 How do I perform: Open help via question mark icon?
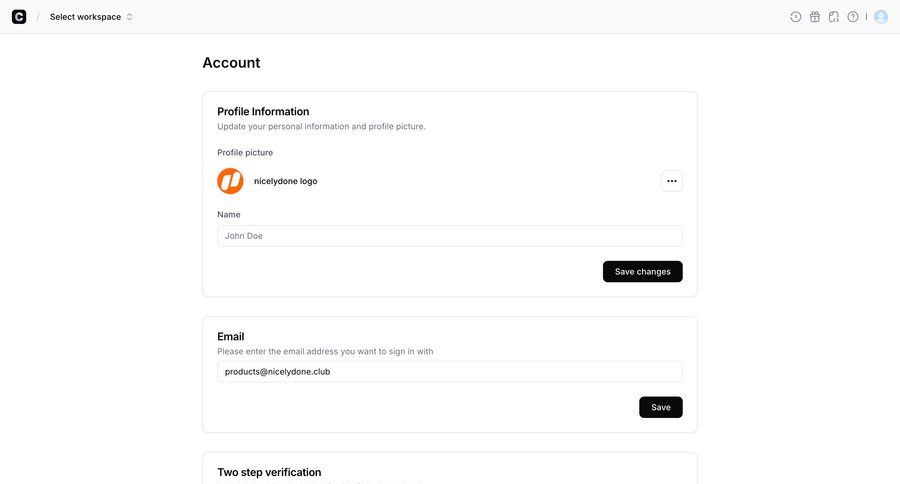[x=853, y=17]
